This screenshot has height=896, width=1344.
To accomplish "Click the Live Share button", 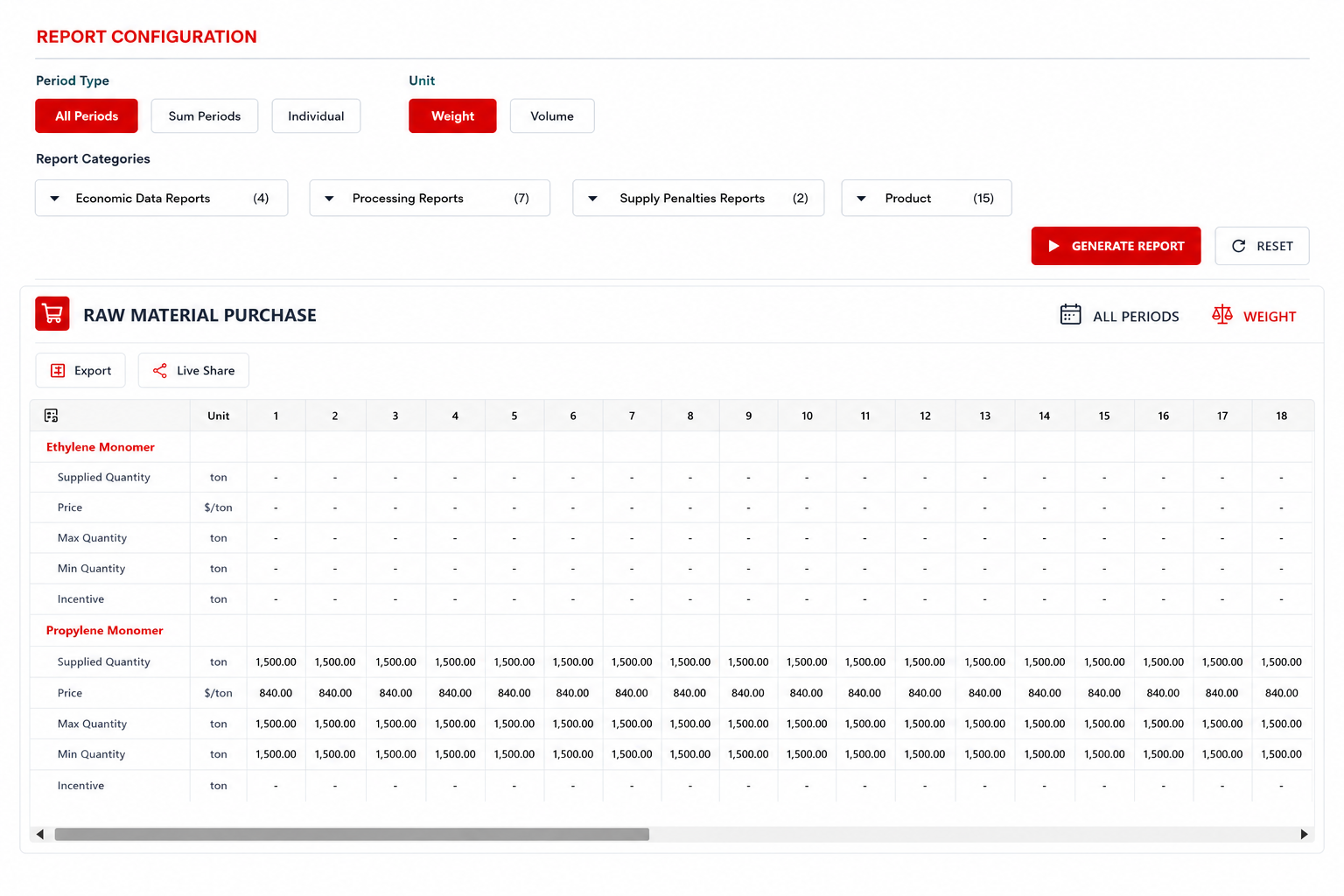I will pos(193,370).
